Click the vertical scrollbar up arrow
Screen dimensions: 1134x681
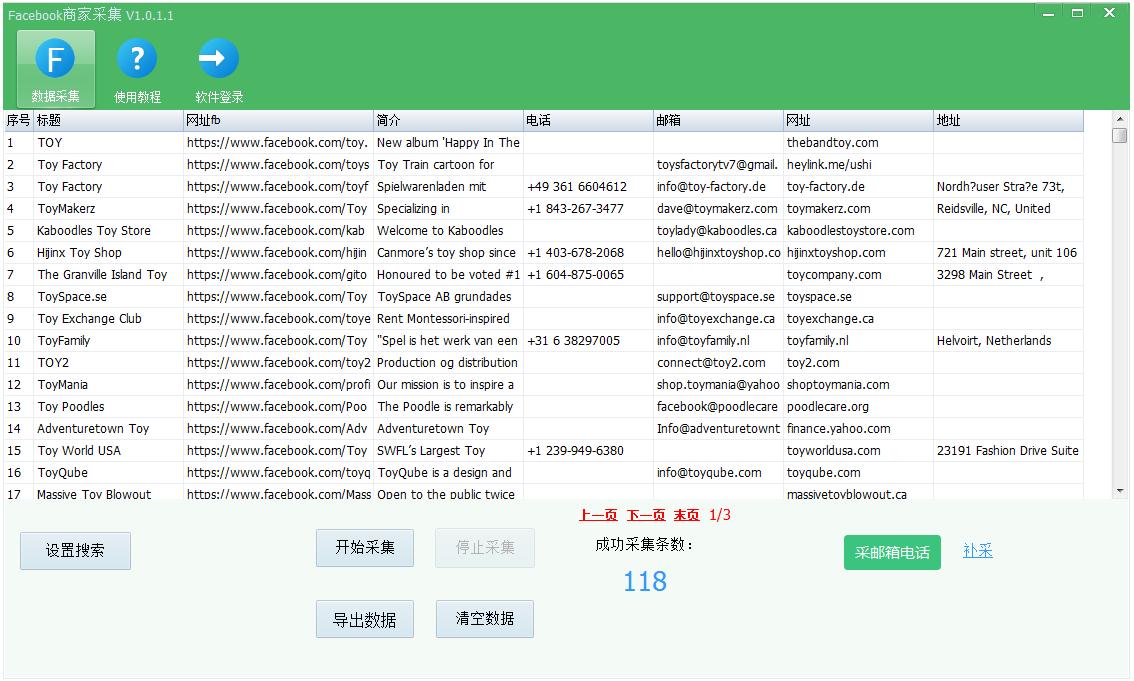pos(1119,118)
